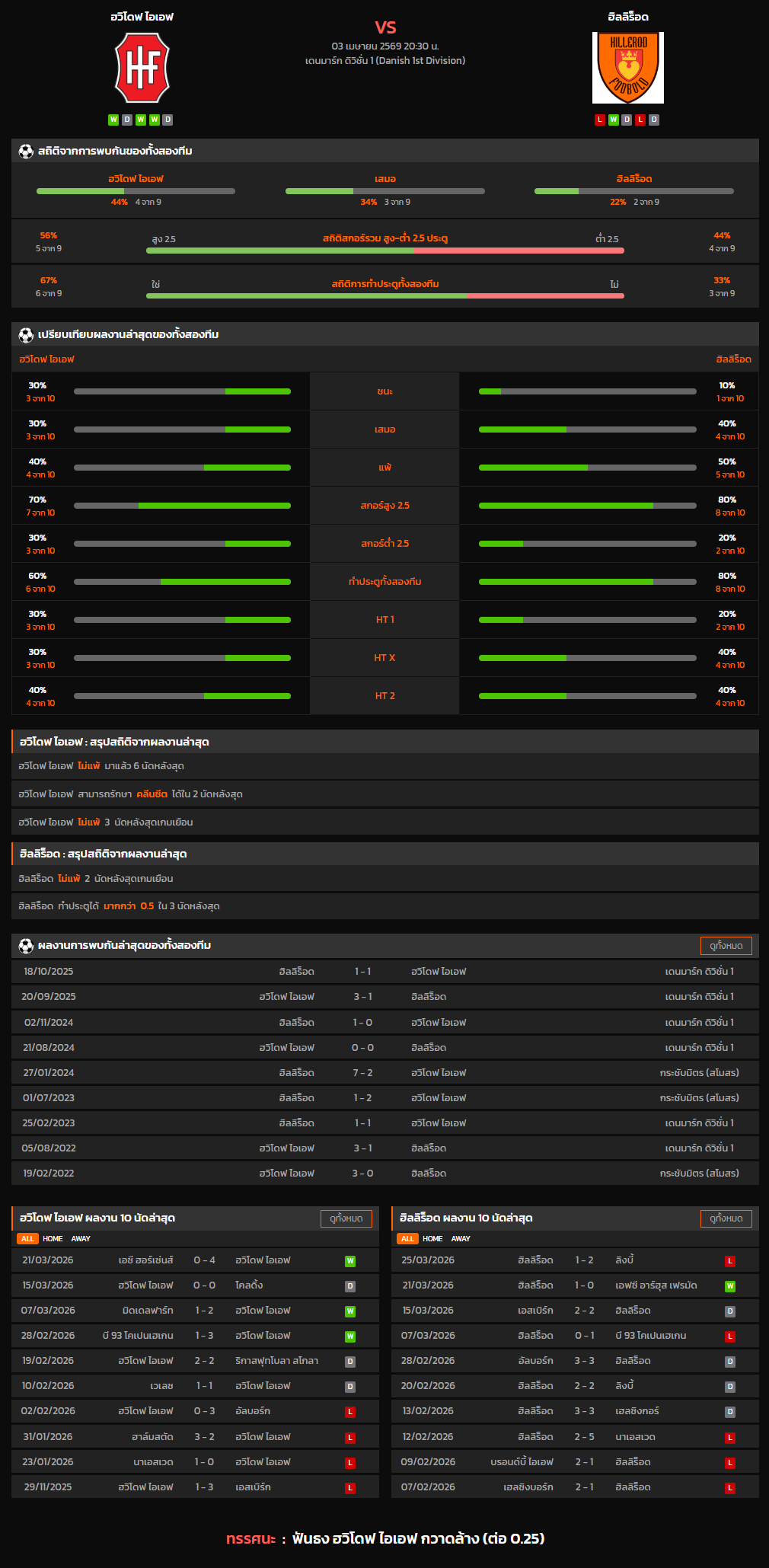This screenshot has width=769, height=1568.
Task: Click the Hillerød Fodbold team crest
Action: (x=627, y=68)
